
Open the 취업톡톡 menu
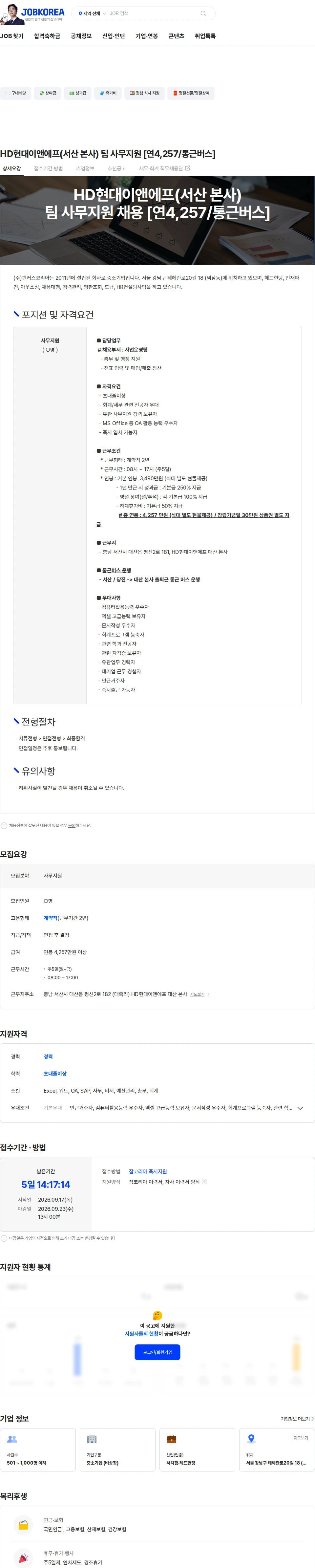pyautogui.click(x=205, y=36)
